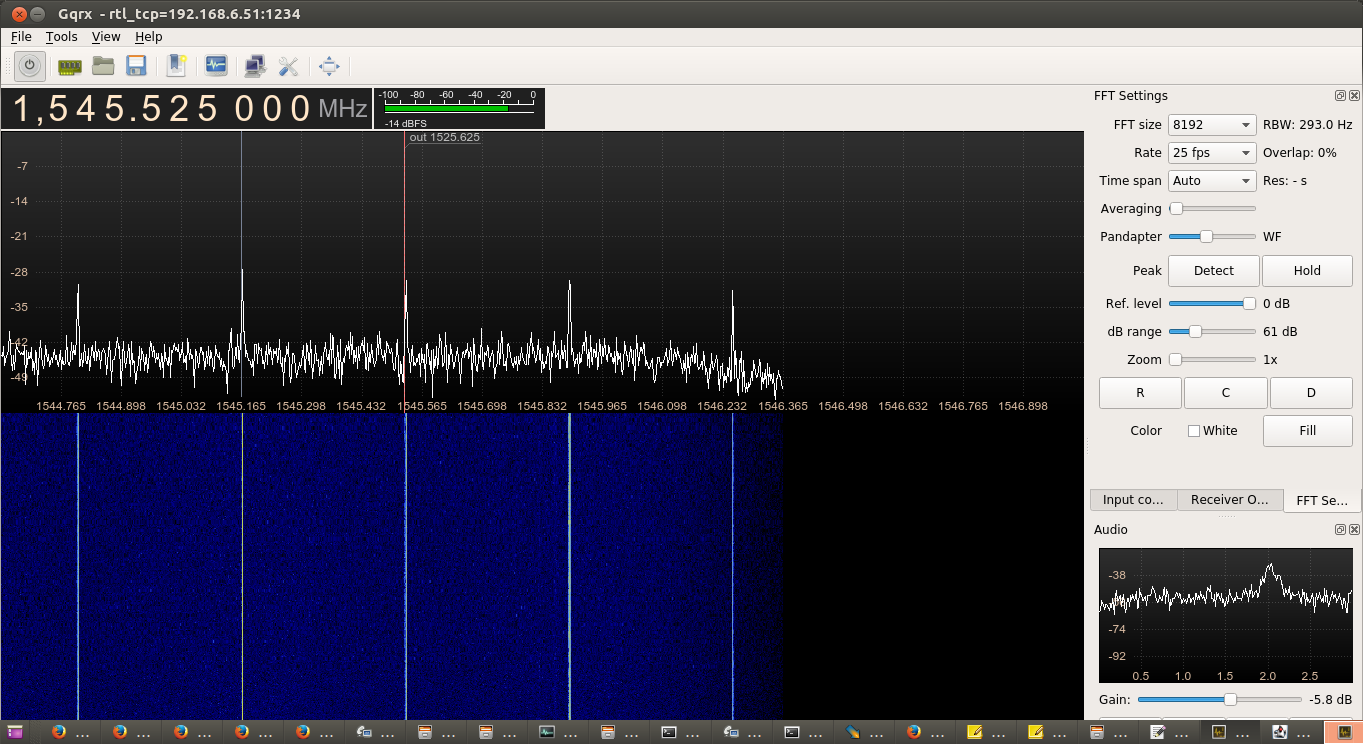Viewport: 1363px width, 744px height.
Task: Open the I/Q tool monitor-waveform icon
Action: (x=216, y=66)
